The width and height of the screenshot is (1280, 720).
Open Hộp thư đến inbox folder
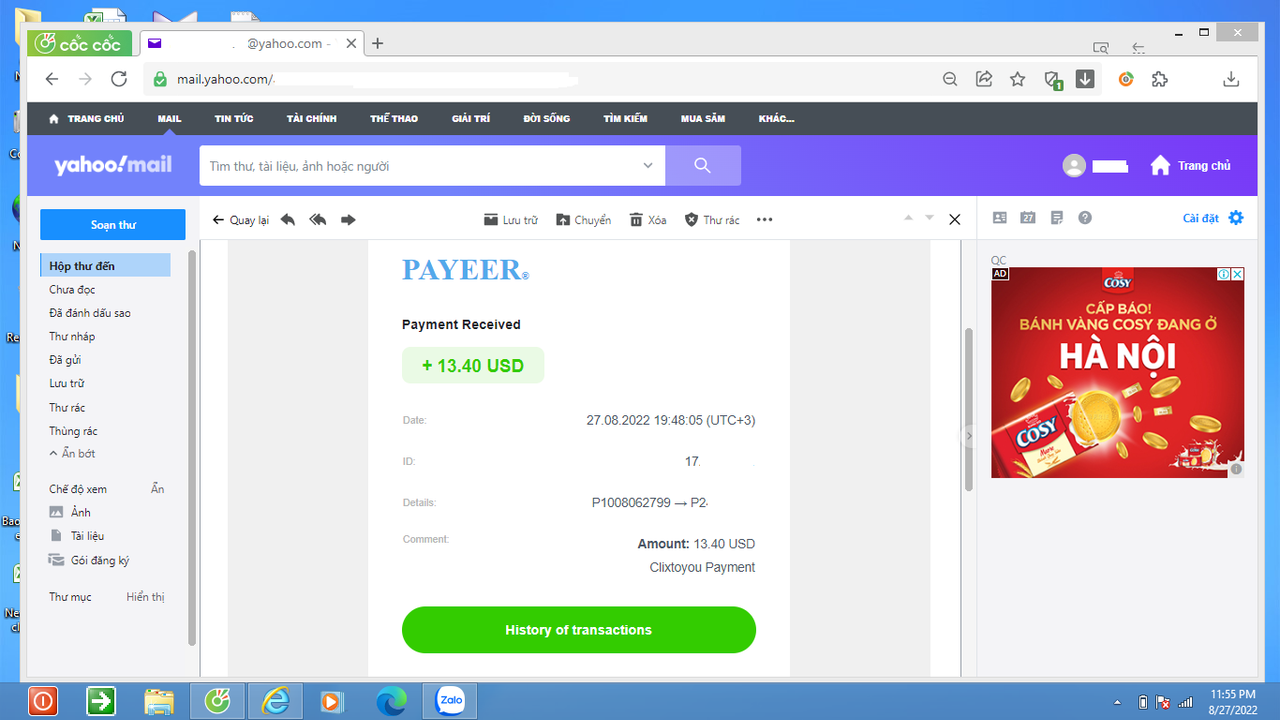coord(105,266)
